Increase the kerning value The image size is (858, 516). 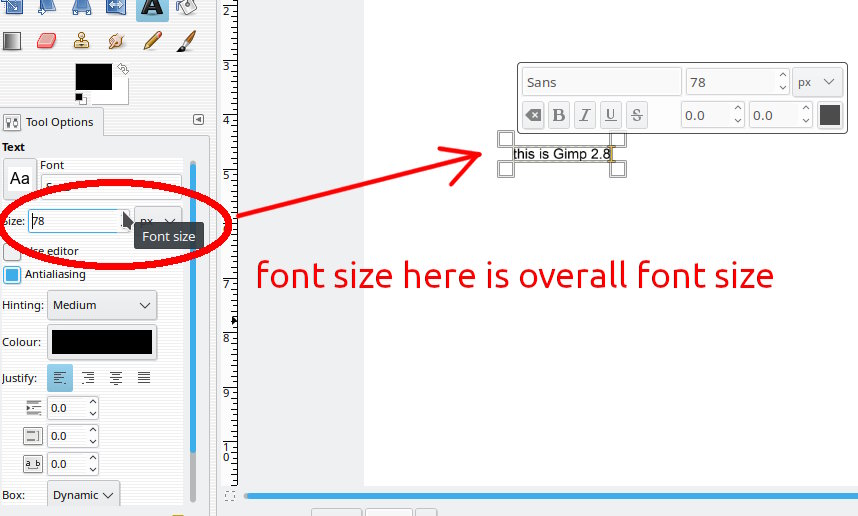click(x=806, y=108)
